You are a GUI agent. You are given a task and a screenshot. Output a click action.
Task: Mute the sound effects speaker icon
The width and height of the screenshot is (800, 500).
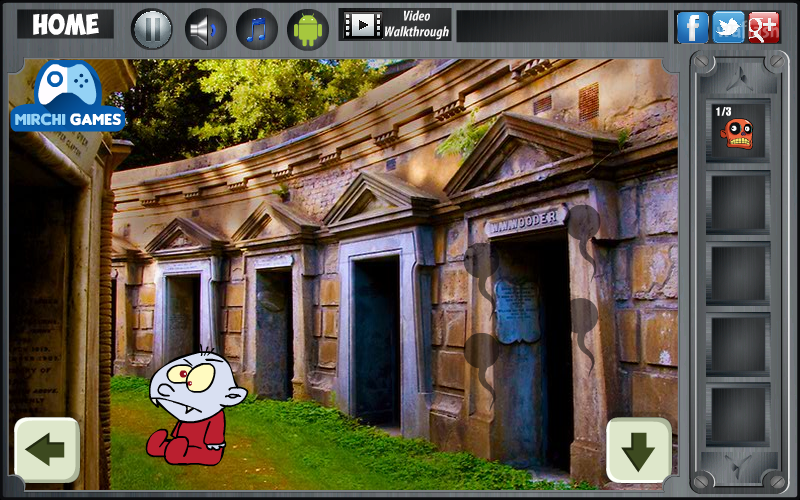(x=206, y=29)
